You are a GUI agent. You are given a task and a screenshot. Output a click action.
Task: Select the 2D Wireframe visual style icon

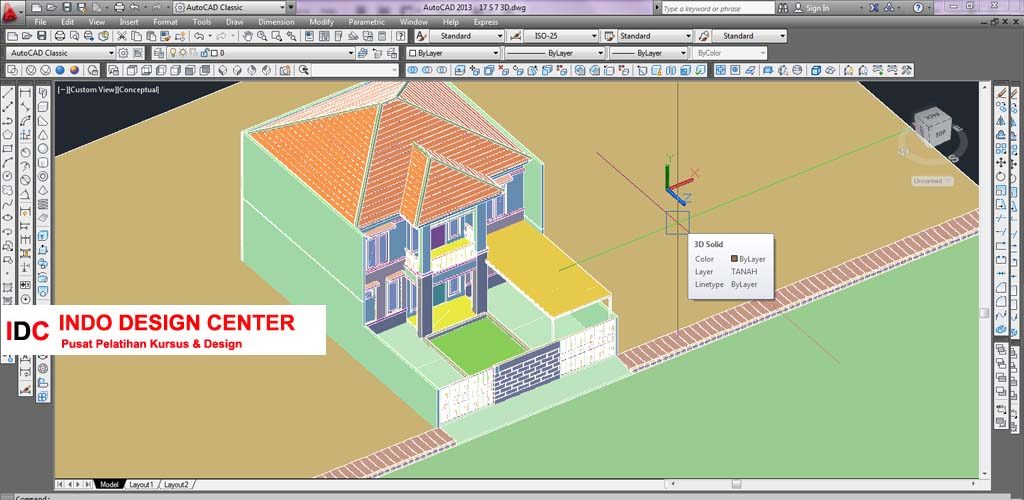click(x=13, y=70)
